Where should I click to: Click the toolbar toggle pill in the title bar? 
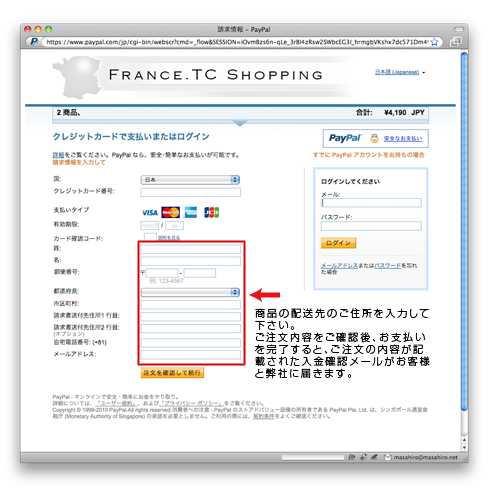coord(459,29)
